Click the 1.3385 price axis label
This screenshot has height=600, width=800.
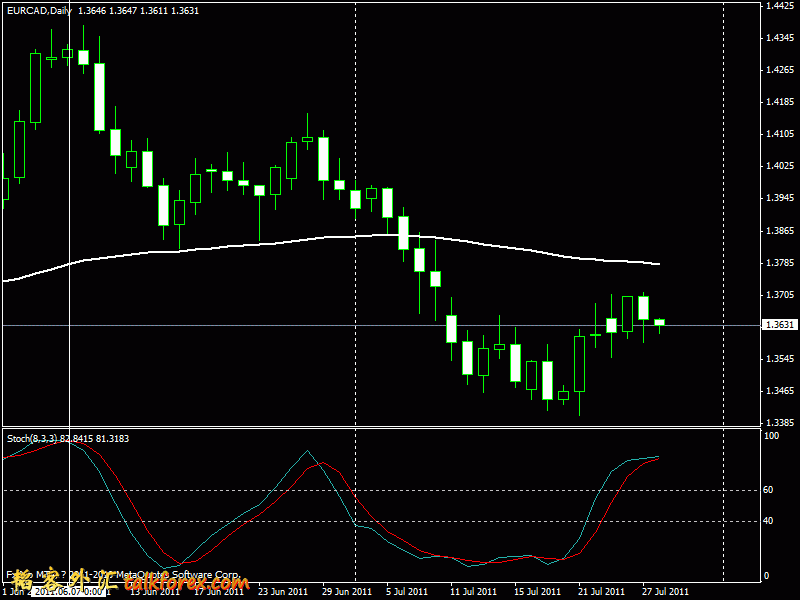point(780,423)
